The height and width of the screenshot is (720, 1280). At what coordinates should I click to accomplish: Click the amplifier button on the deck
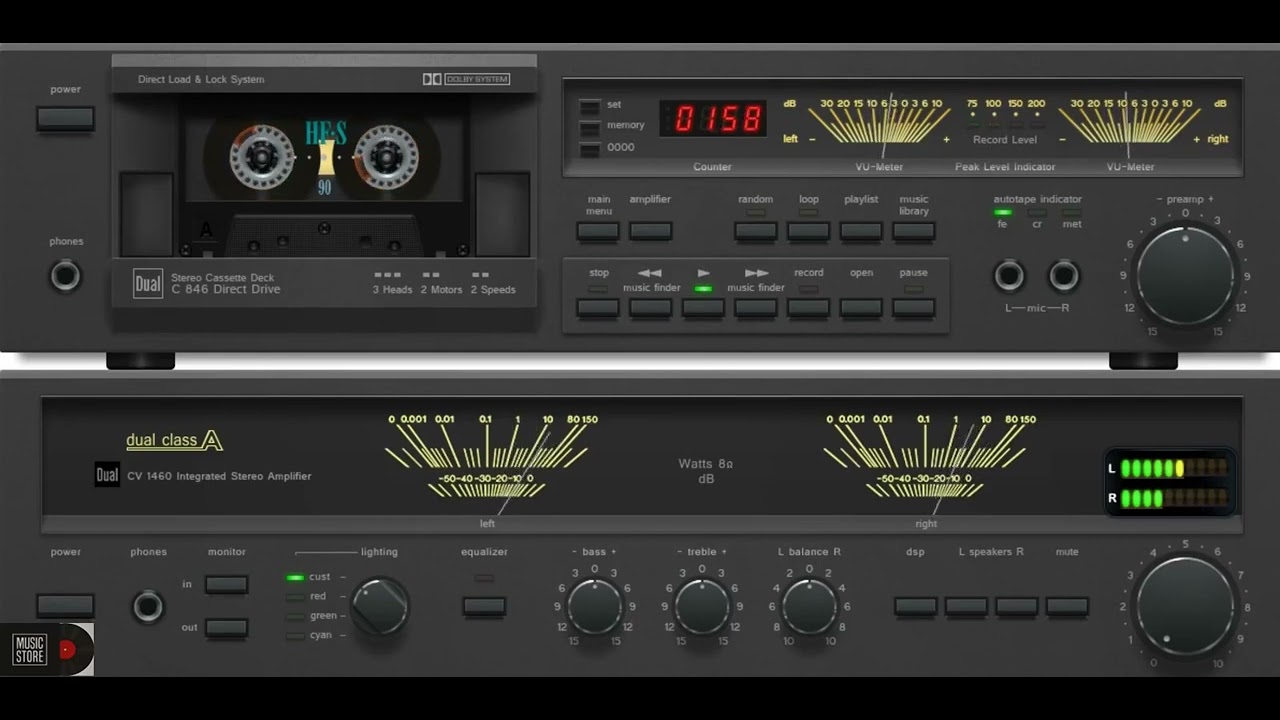(x=650, y=231)
